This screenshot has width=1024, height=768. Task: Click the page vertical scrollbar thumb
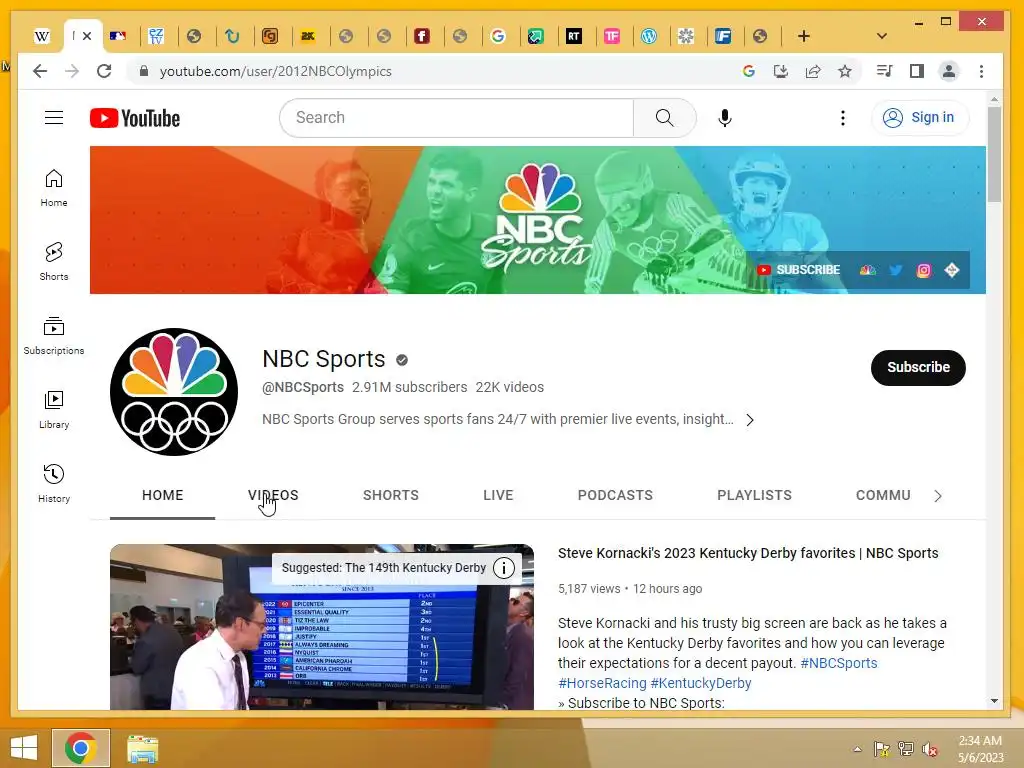point(994,155)
